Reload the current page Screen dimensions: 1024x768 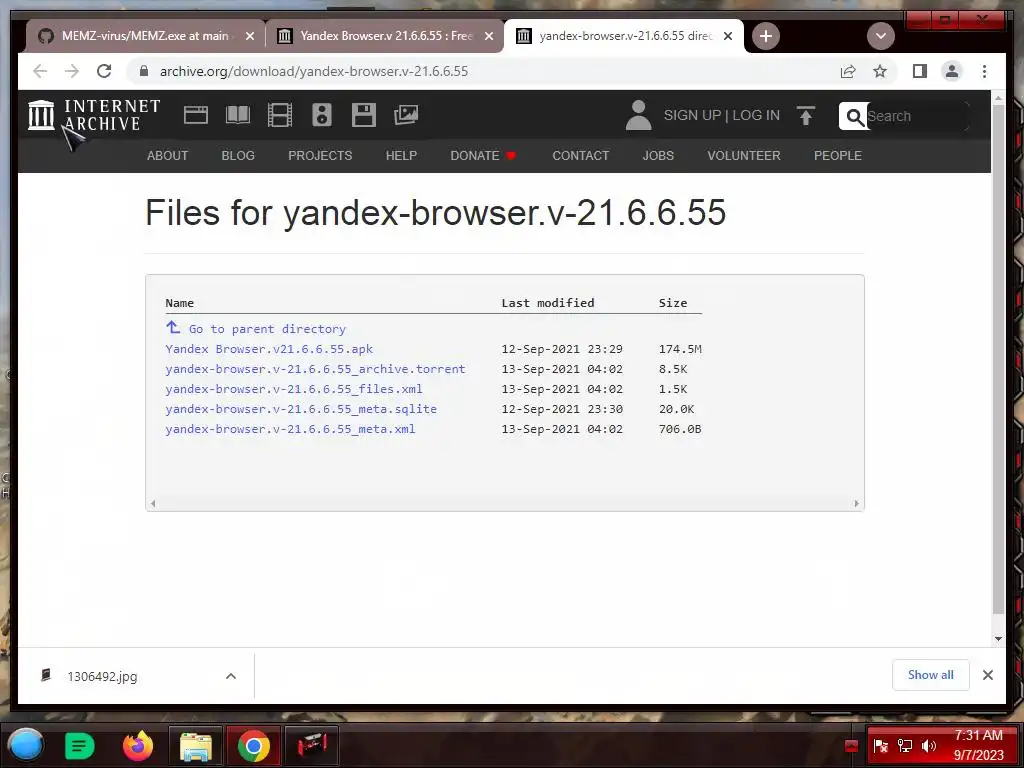pyautogui.click(x=104, y=71)
